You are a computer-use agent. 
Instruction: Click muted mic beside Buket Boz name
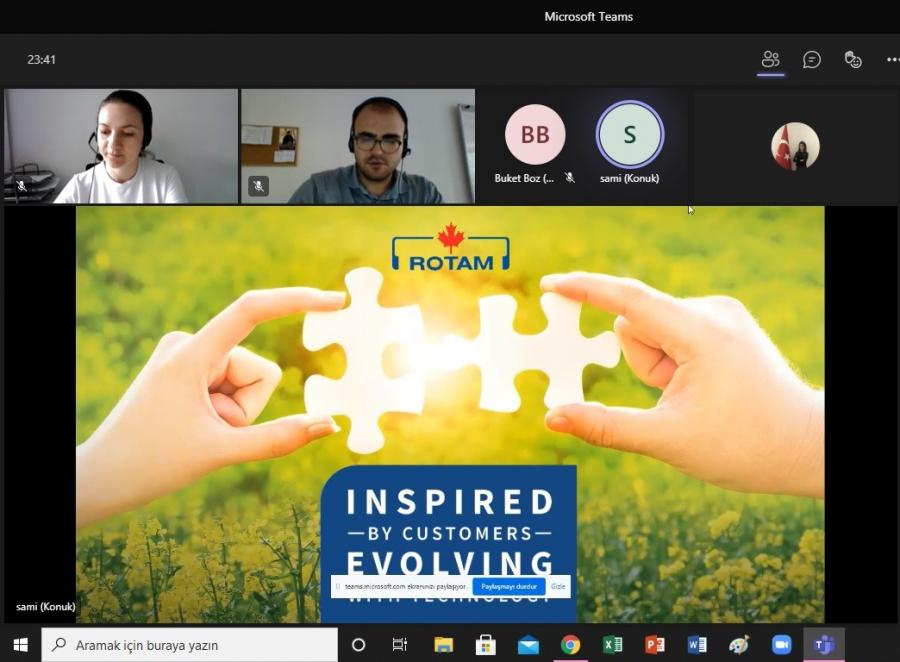point(570,178)
